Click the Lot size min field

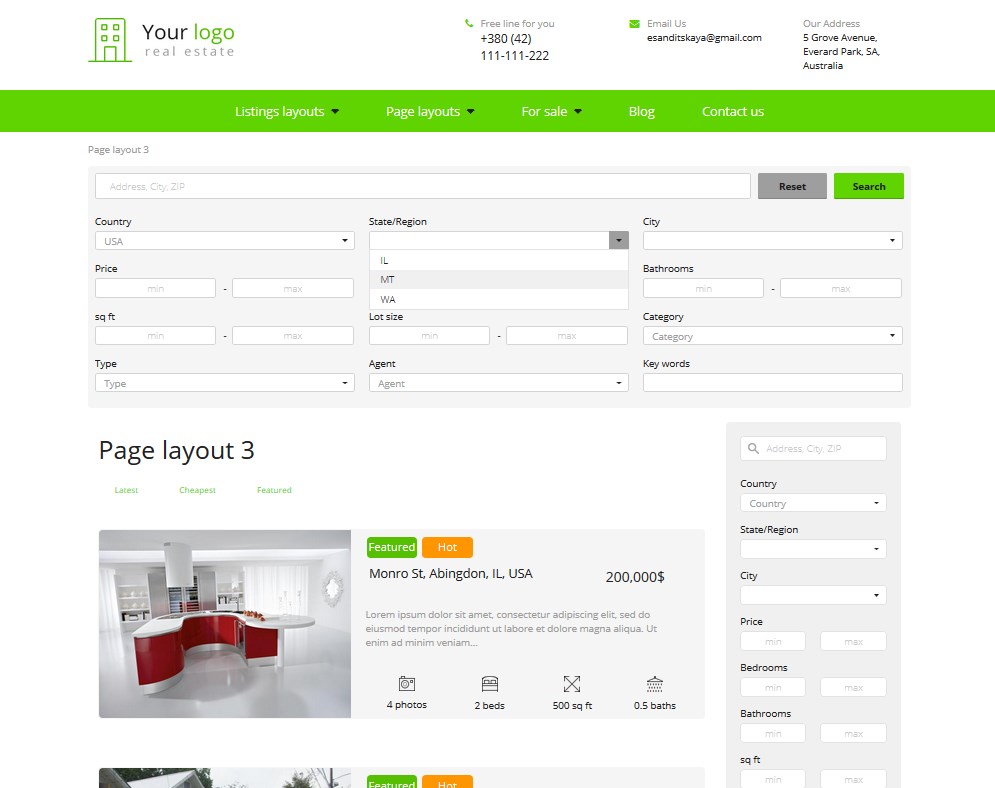pos(430,336)
